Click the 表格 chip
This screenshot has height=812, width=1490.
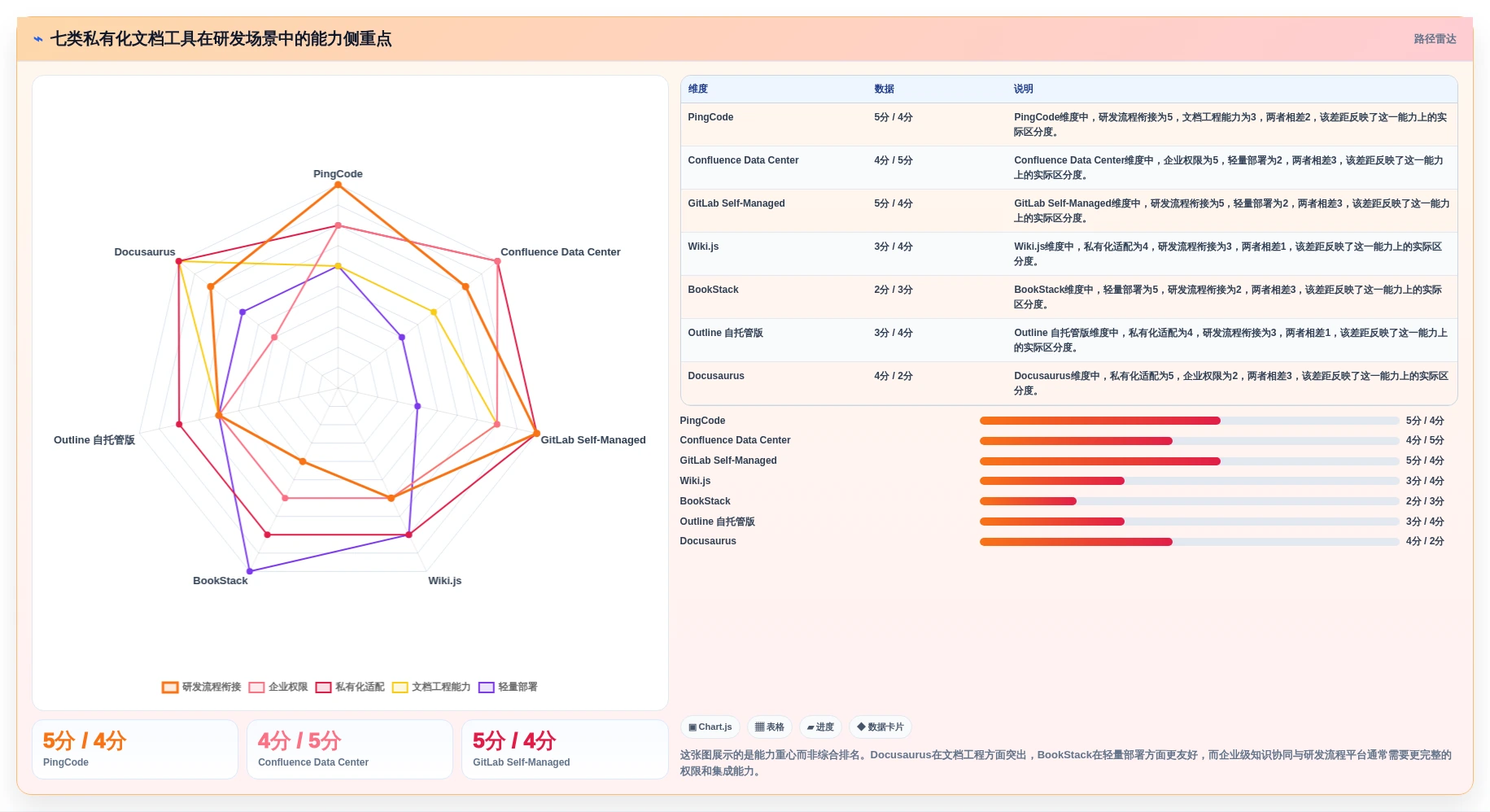coord(769,727)
